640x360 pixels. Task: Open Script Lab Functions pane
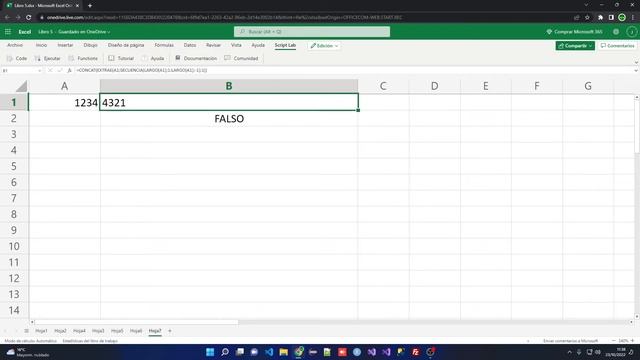click(x=83, y=58)
